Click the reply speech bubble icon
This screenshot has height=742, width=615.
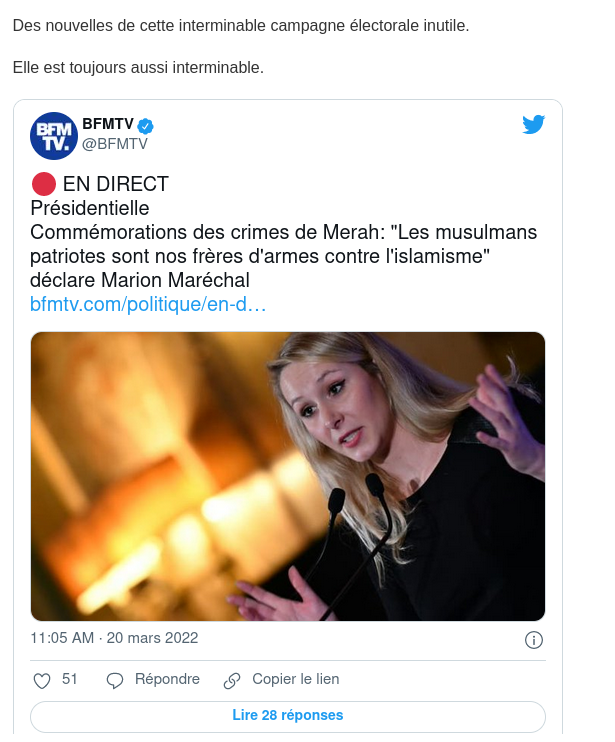(x=114, y=680)
